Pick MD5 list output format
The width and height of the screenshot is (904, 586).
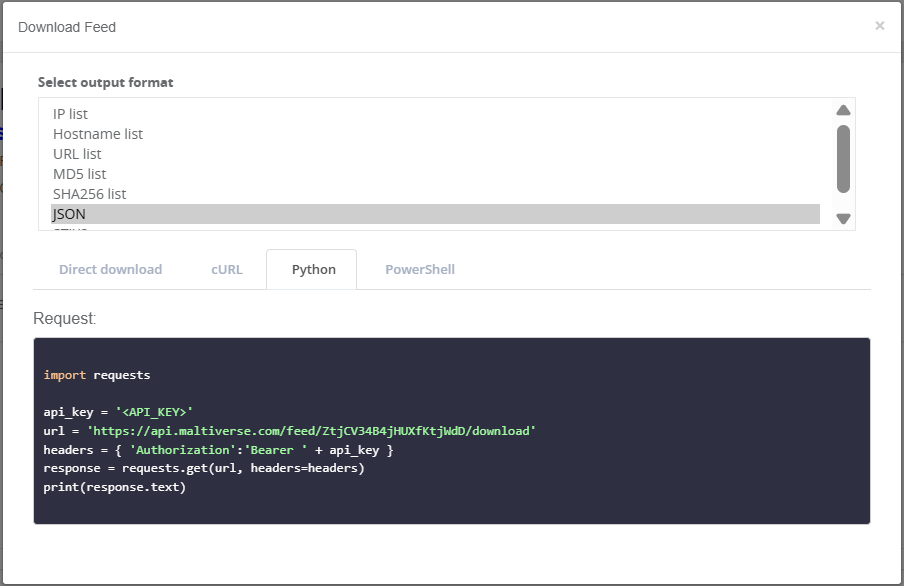79,174
